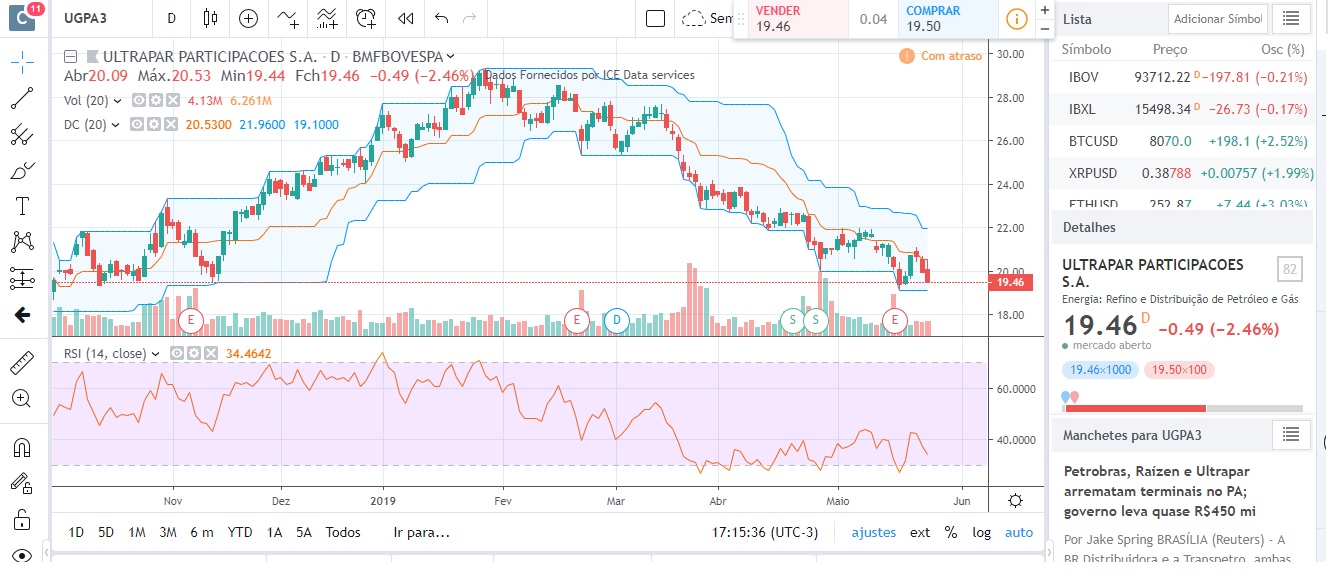Toggle lock all drawing tools
This screenshot has height=582, width=1328.
click(22, 520)
